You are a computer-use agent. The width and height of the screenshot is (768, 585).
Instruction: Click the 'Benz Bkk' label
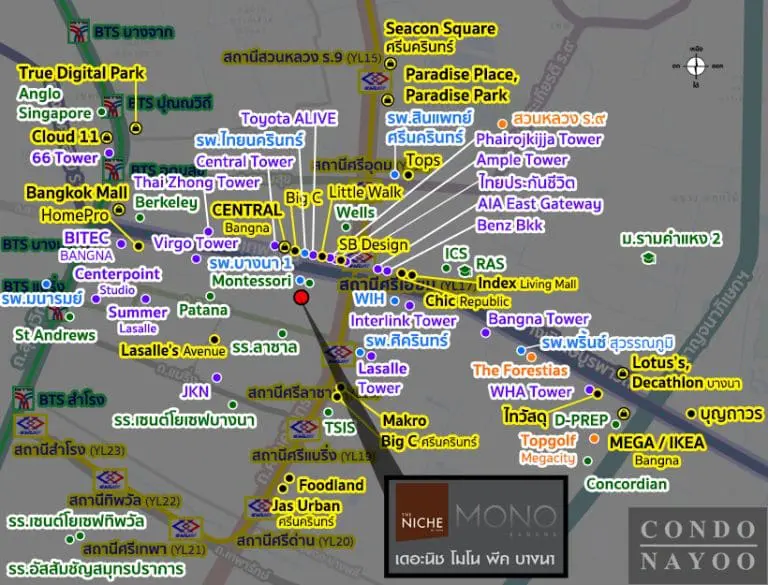(510, 225)
